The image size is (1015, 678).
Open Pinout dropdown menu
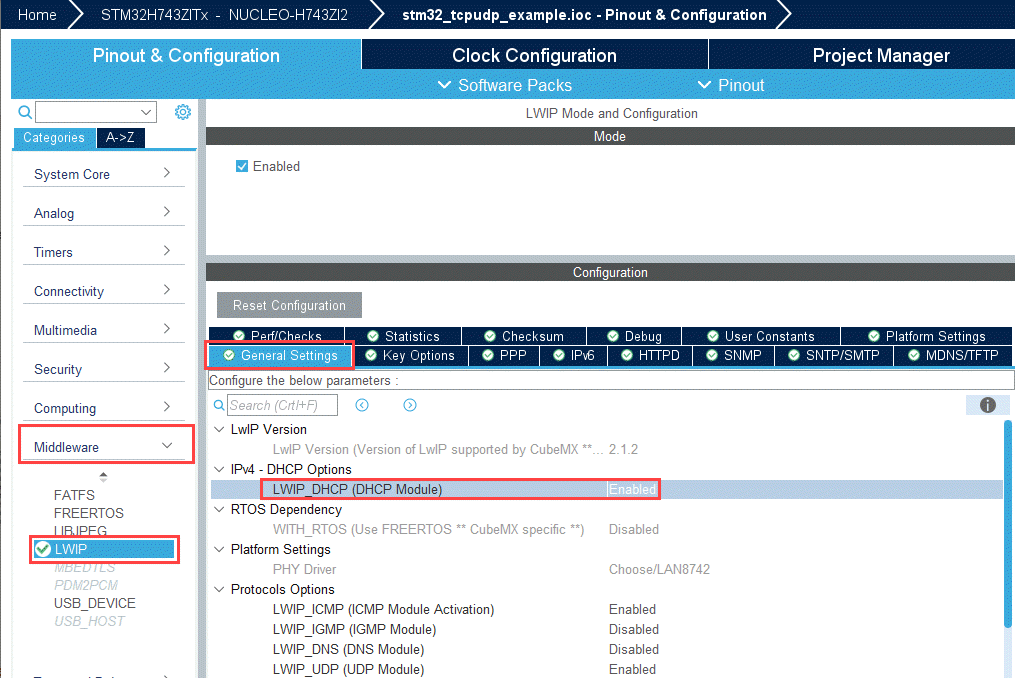[731, 85]
